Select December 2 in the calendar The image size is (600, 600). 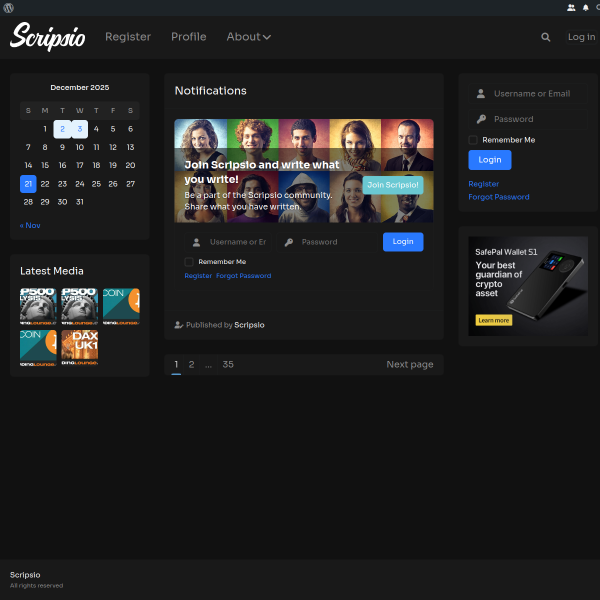(x=62, y=129)
